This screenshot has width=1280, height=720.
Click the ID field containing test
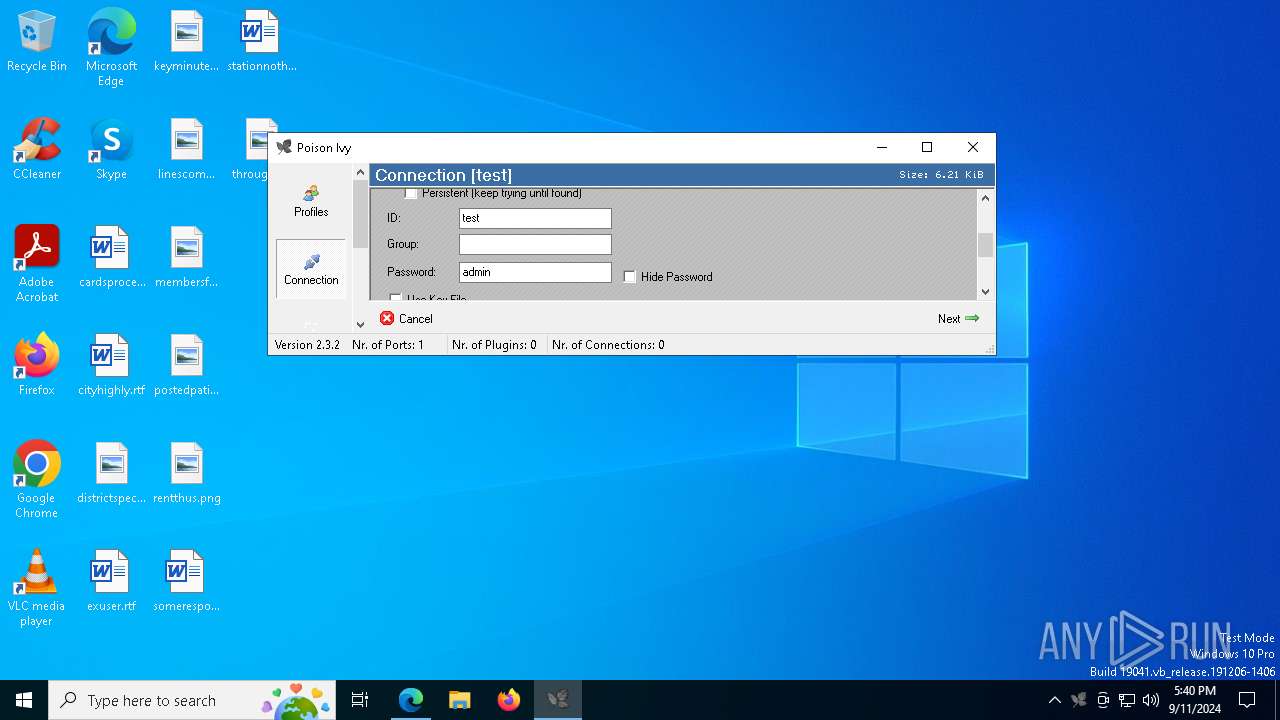pos(535,218)
